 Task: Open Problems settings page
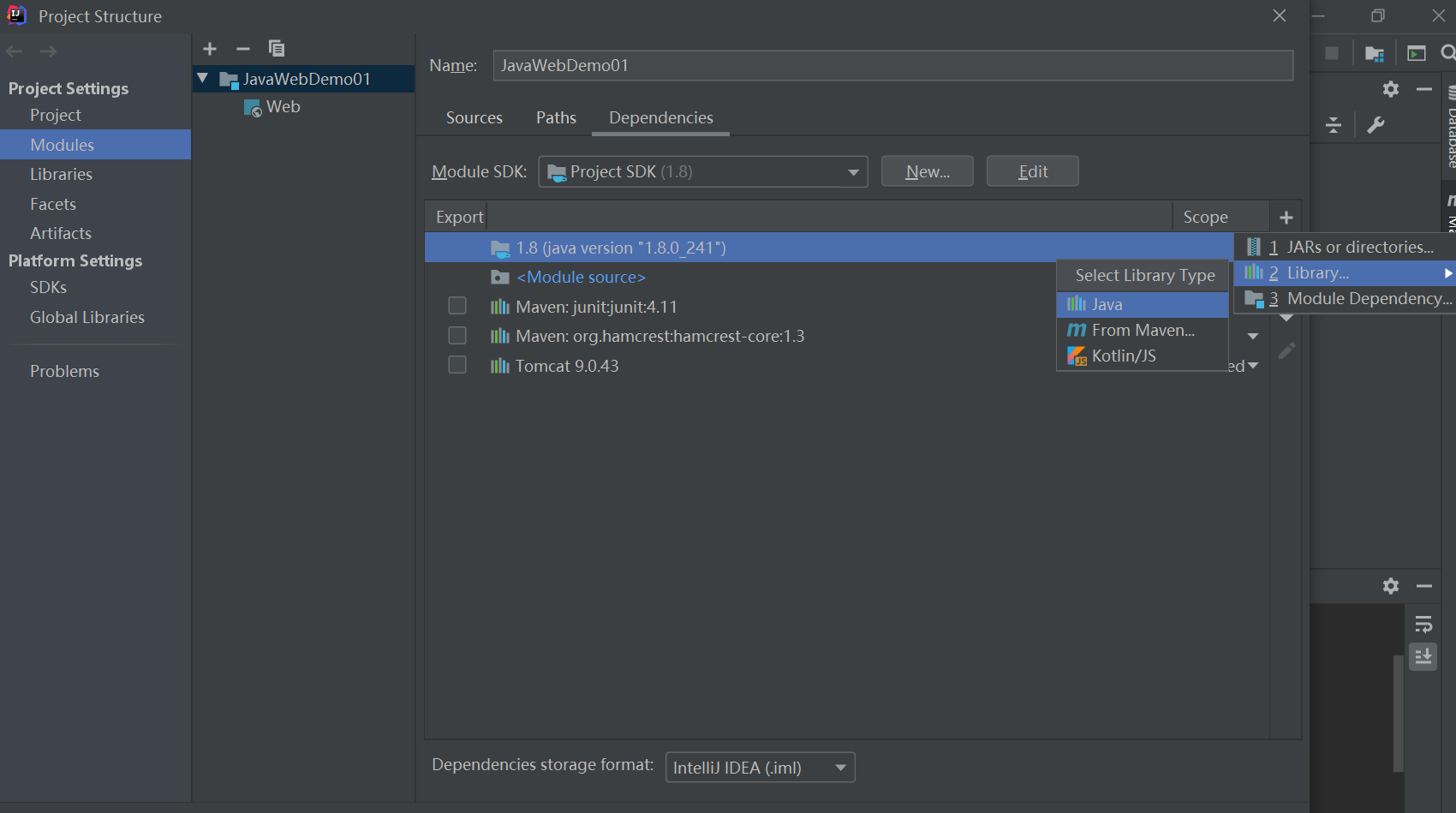(64, 371)
